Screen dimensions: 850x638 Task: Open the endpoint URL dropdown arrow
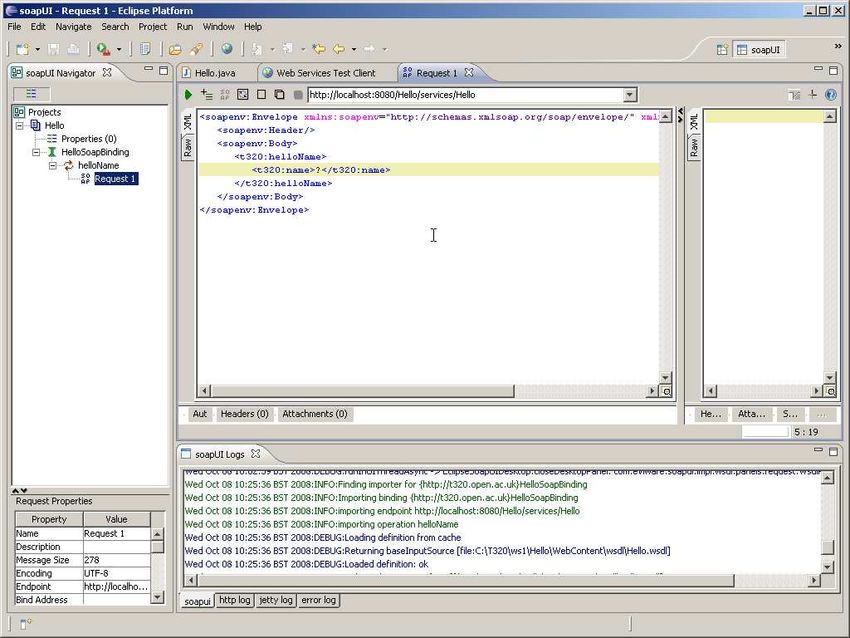click(x=629, y=95)
